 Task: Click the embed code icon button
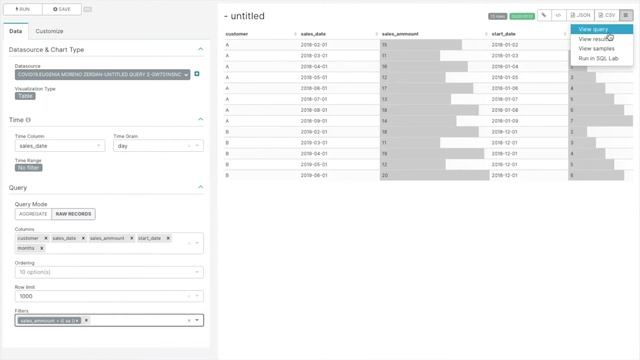(558, 15)
